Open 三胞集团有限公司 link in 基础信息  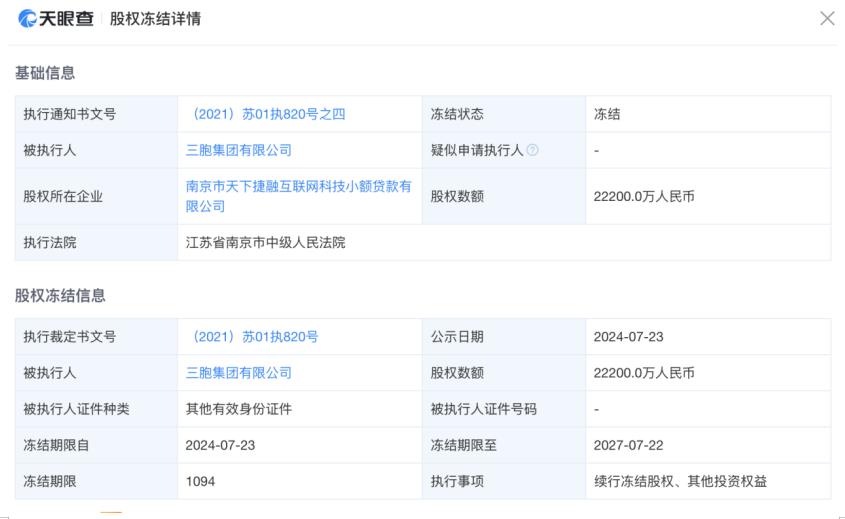coord(239,150)
